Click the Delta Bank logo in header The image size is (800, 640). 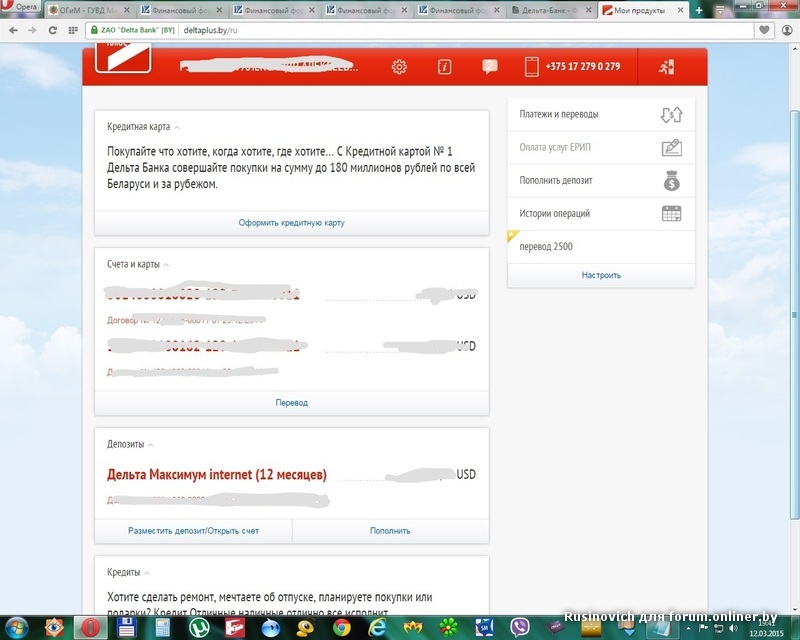coord(123,58)
